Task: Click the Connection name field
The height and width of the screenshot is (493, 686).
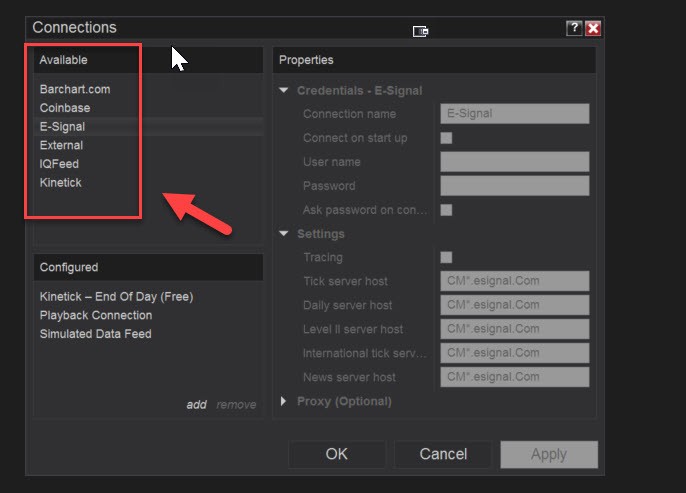Action: click(514, 114)
